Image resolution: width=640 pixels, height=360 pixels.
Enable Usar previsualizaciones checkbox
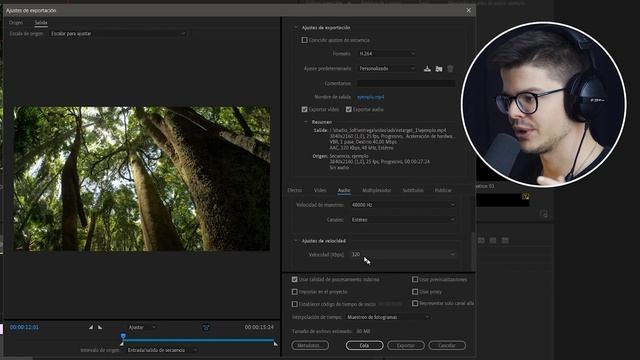(415, 280)
